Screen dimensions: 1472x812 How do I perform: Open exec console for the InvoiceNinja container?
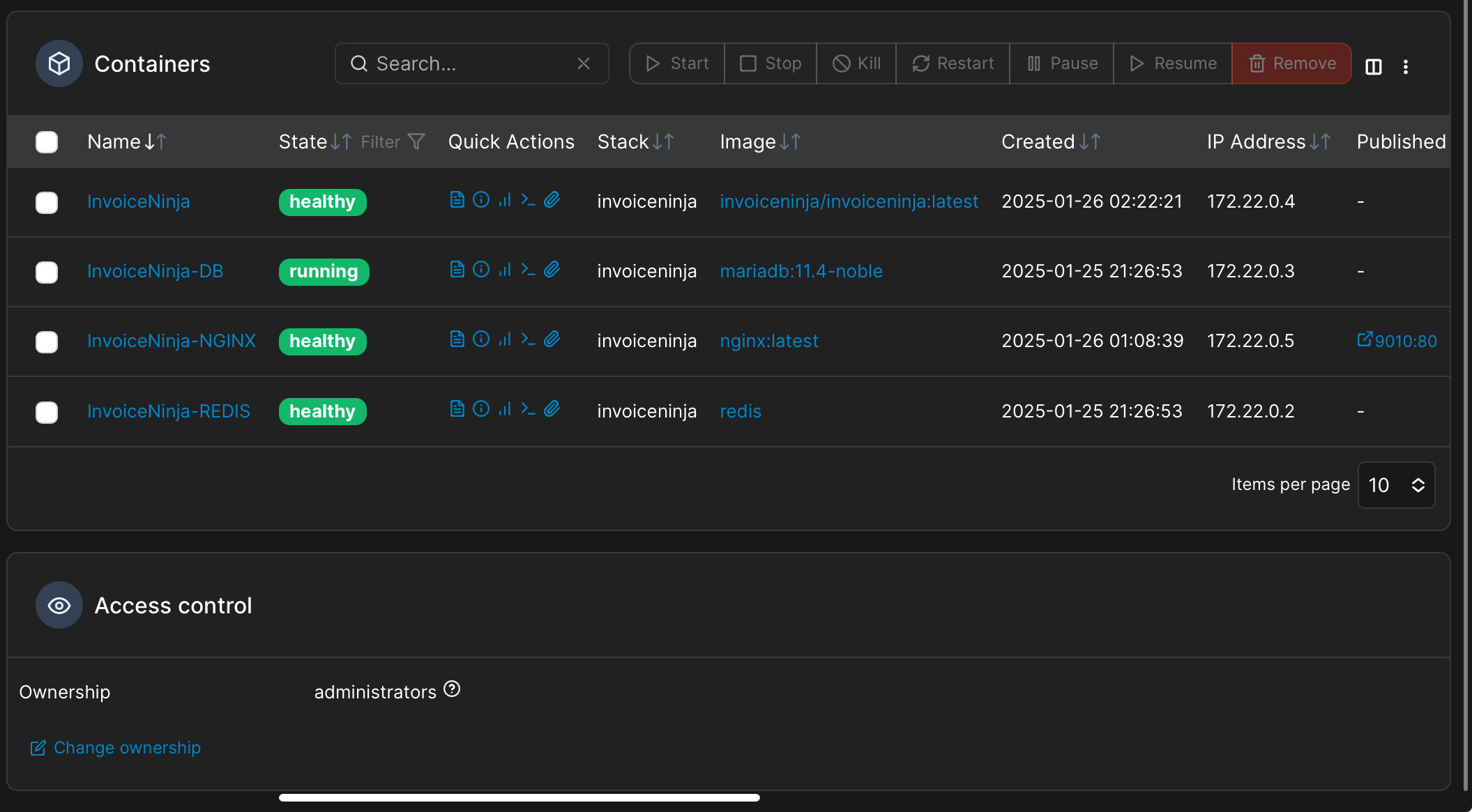[529, 200]
